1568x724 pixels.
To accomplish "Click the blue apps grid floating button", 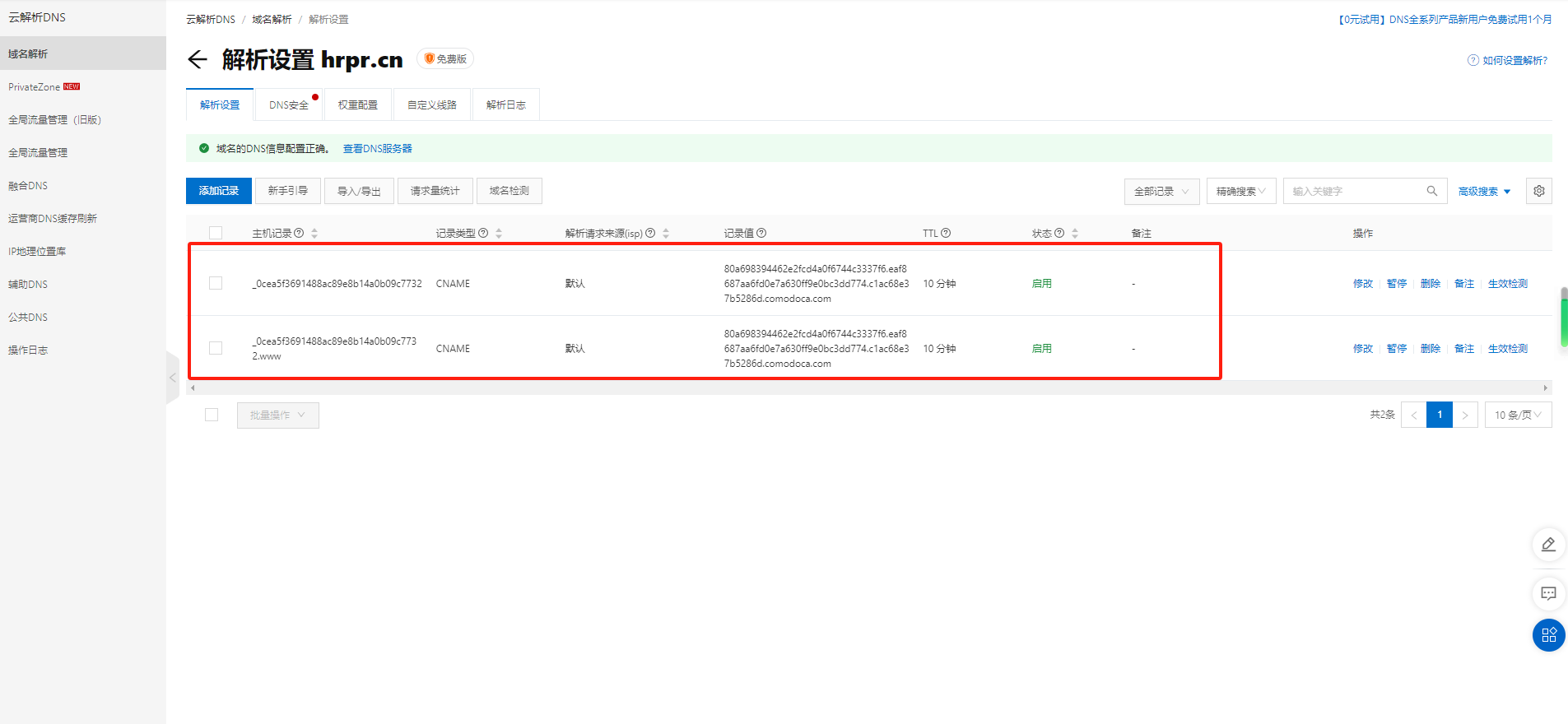I will coord(1548,635).
